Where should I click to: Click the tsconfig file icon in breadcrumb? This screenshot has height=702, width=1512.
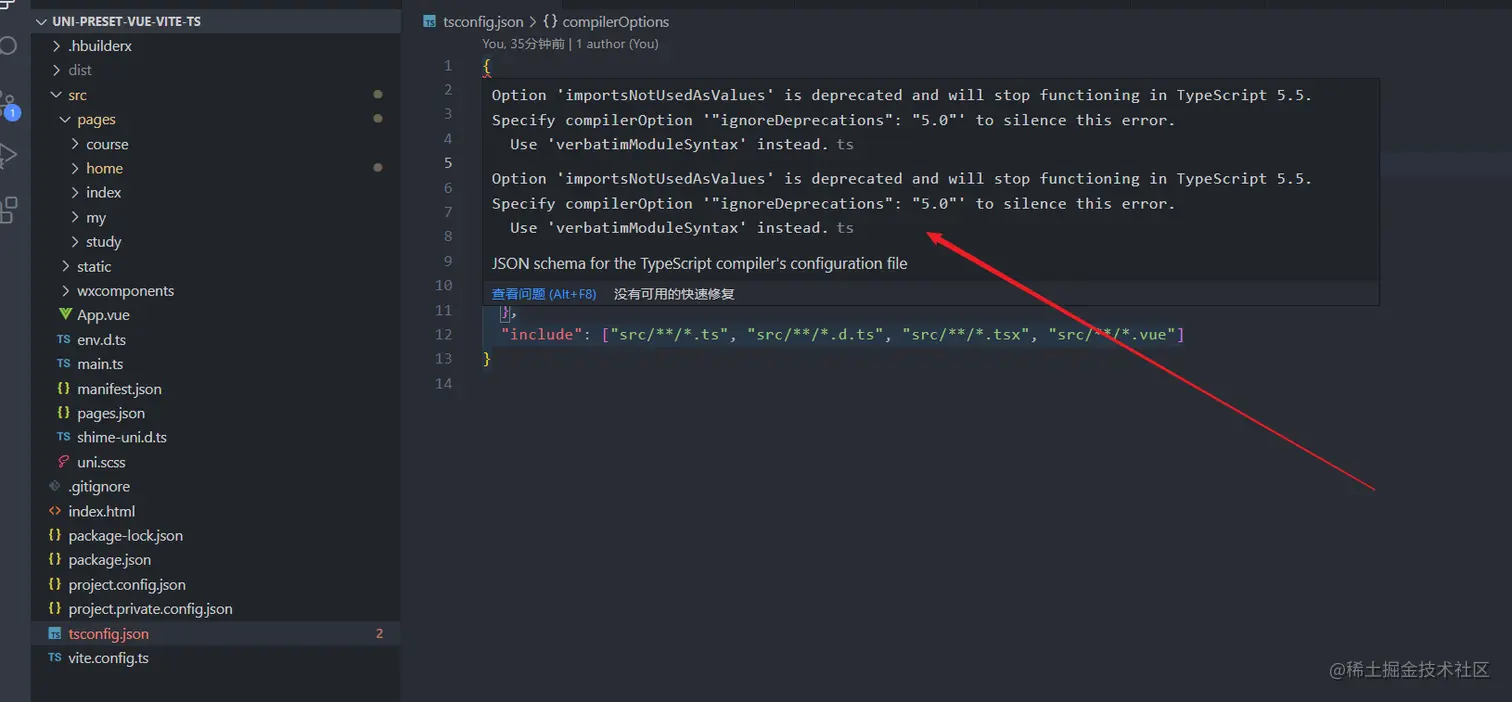pos(430,22)
